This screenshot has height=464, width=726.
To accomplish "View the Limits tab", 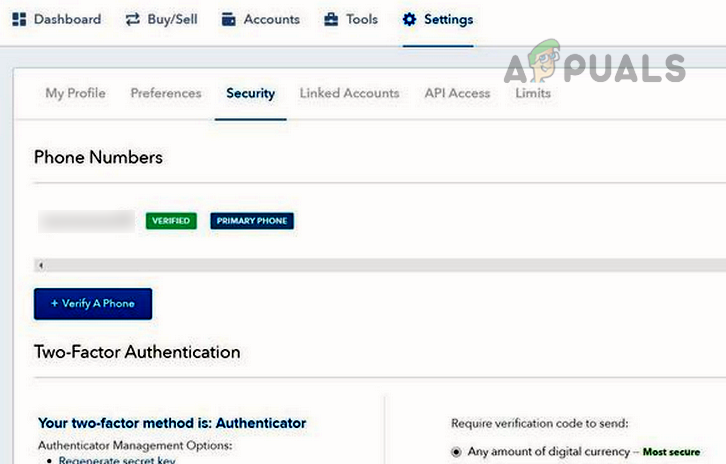I will 533,93.
